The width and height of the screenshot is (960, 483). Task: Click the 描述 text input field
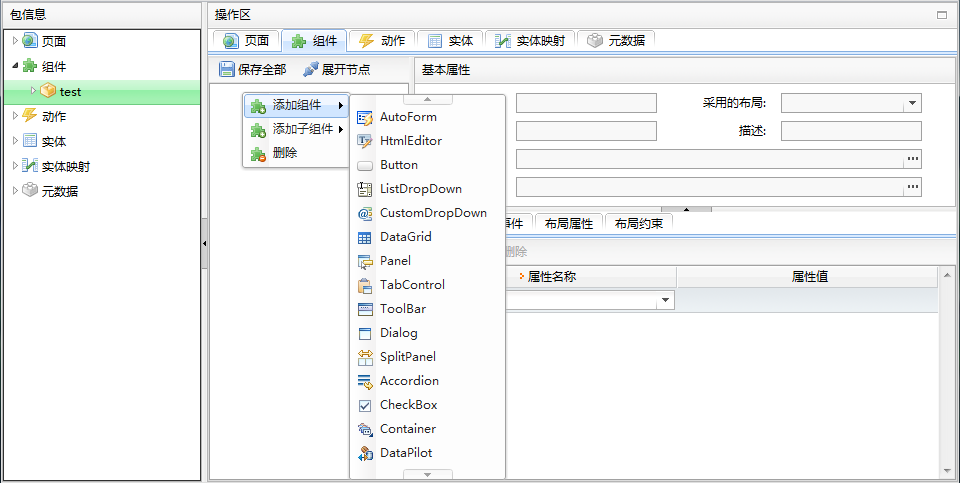851,131
